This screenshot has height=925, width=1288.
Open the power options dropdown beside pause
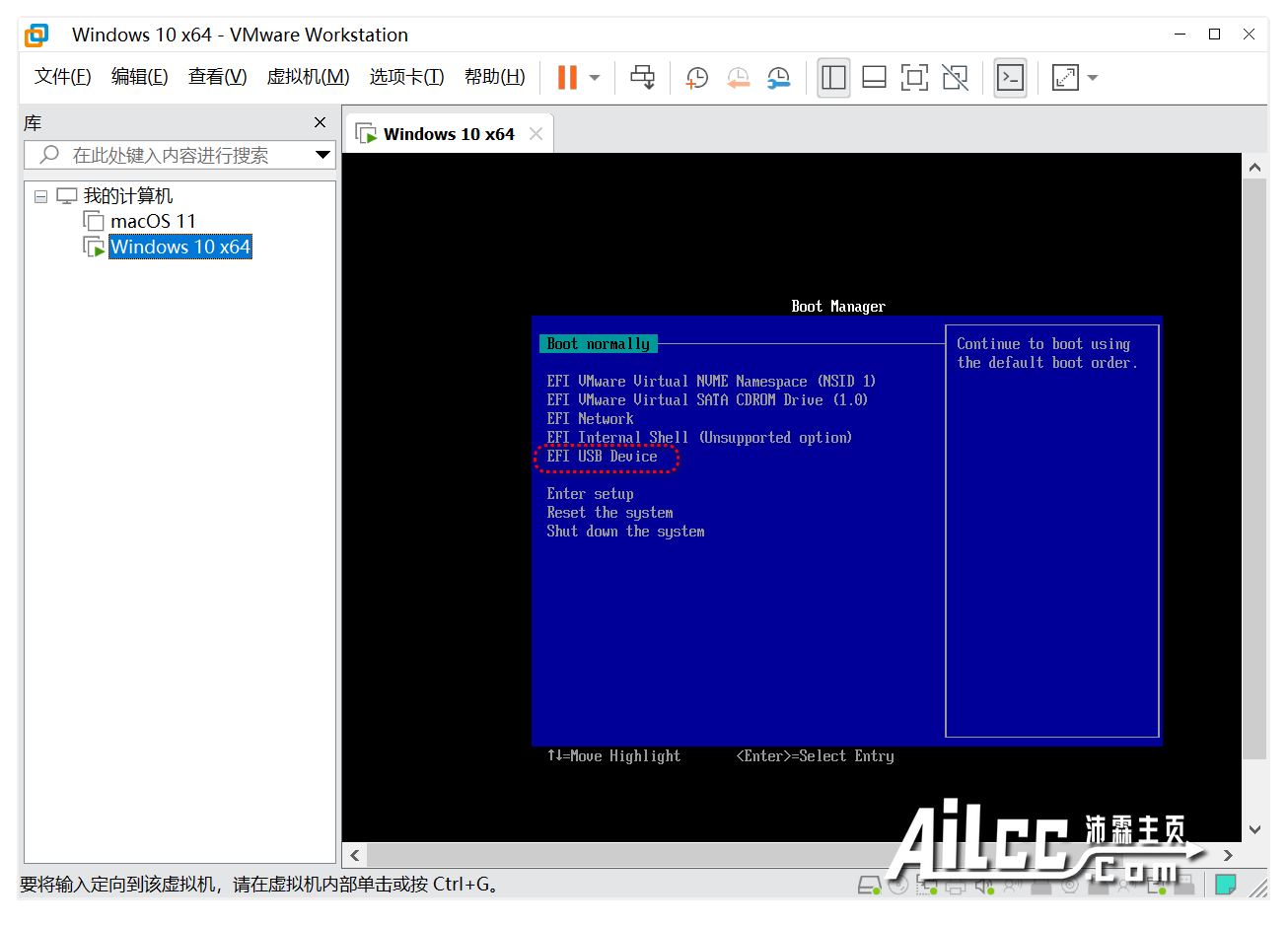pos(595,78)
